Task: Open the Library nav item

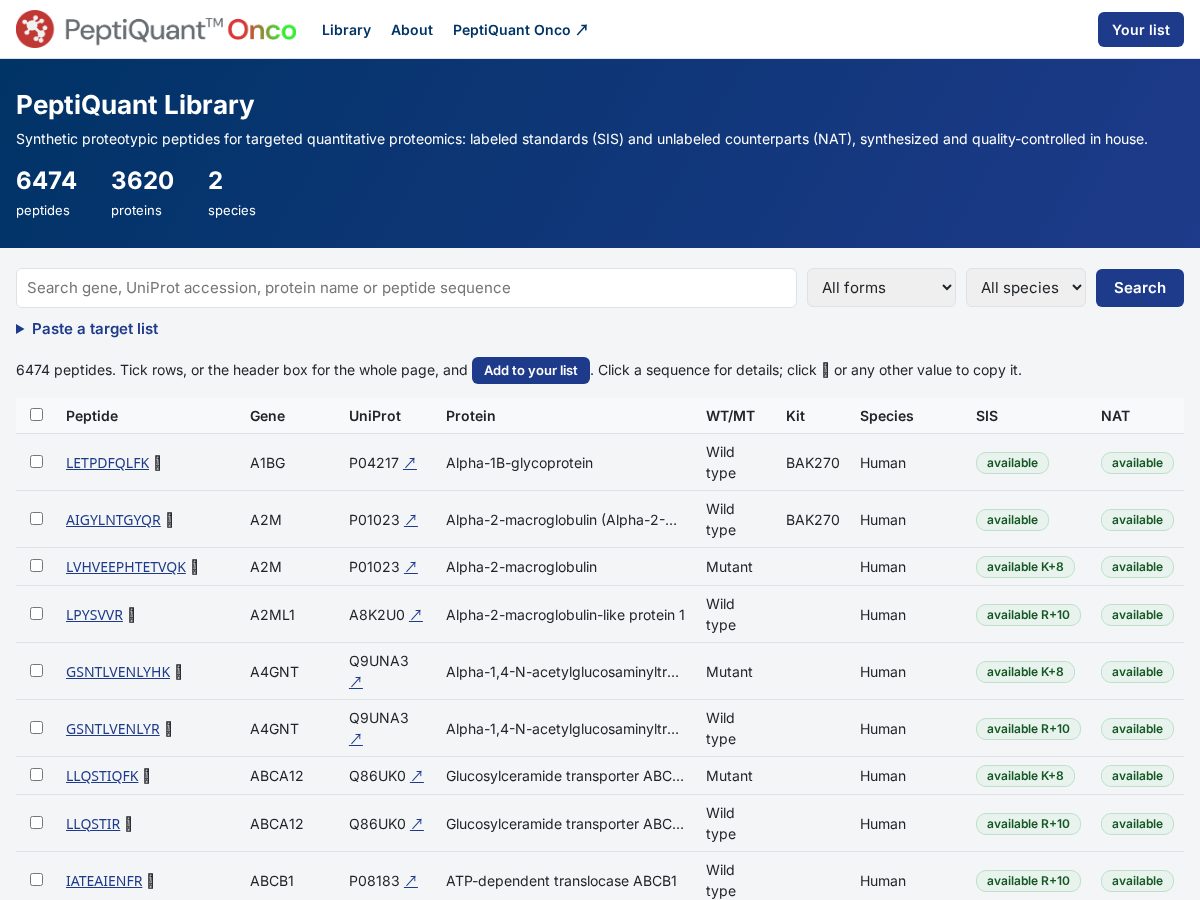Action: pos(346,30)
